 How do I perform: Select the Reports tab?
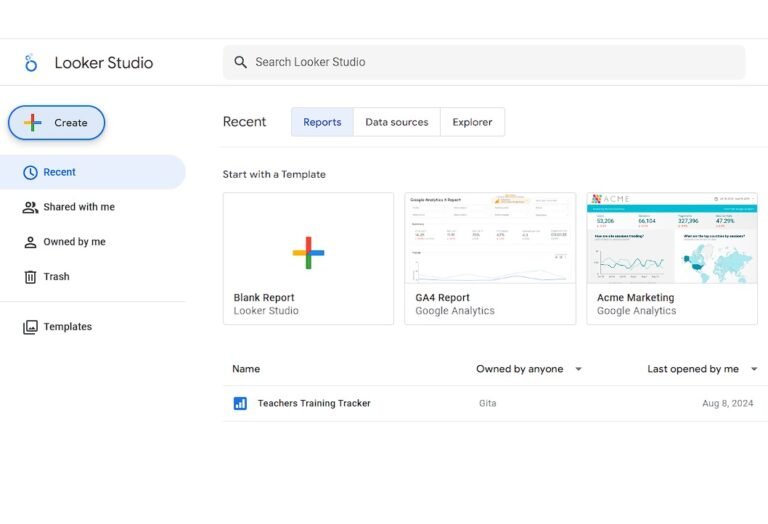(322, 122)
